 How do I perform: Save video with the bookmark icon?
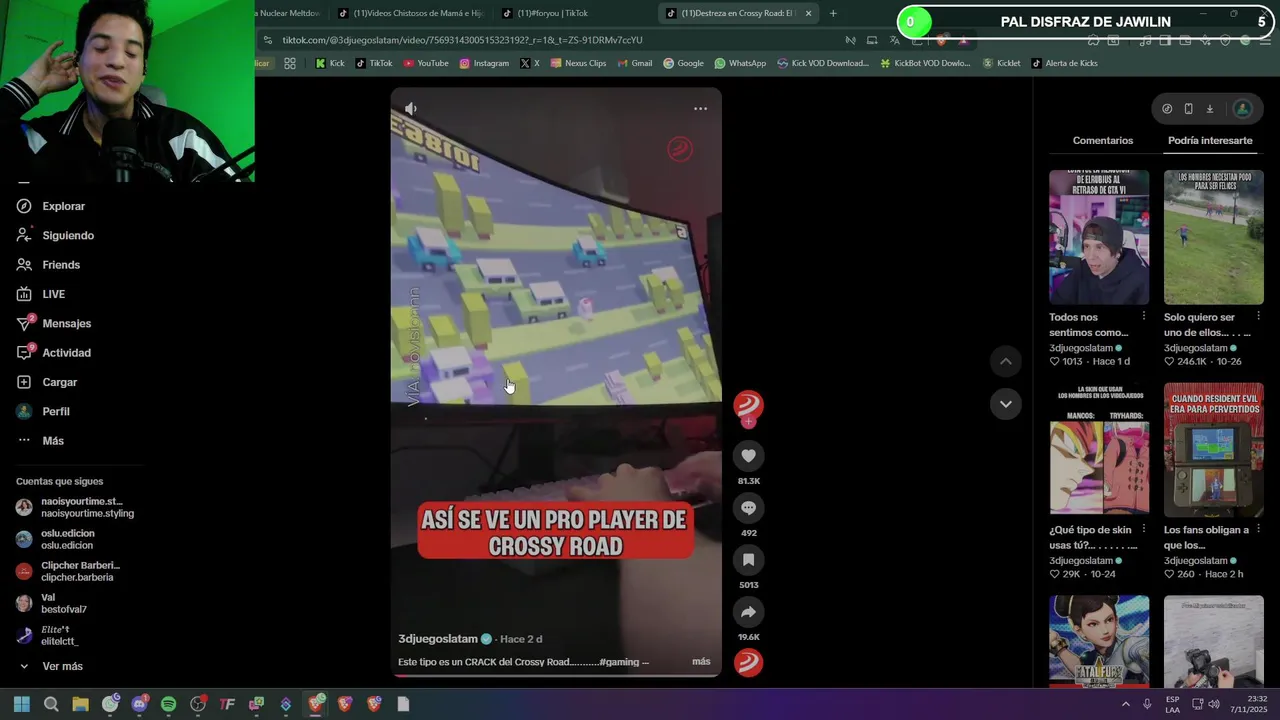click(x=748, y=560)
